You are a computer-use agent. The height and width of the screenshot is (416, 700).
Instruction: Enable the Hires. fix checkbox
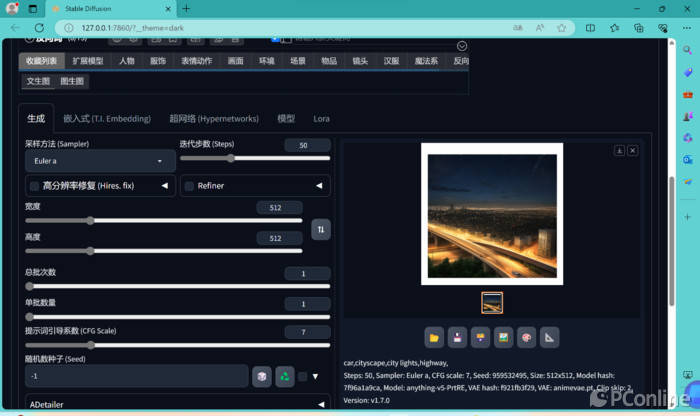click(x=34, y=186)
